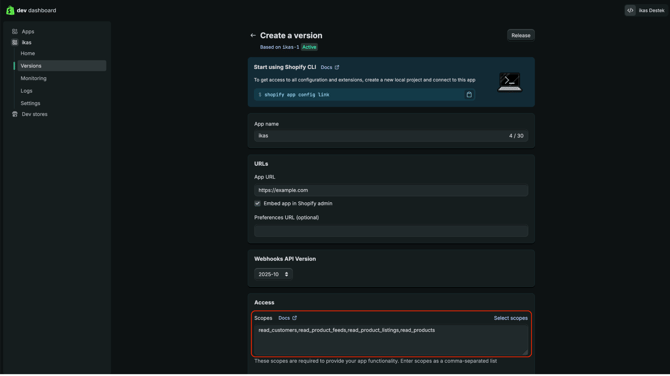Copy the shopify app config link command
This screenshot has height=376, width=670.
pyautogui.click(x=469, y=95)
